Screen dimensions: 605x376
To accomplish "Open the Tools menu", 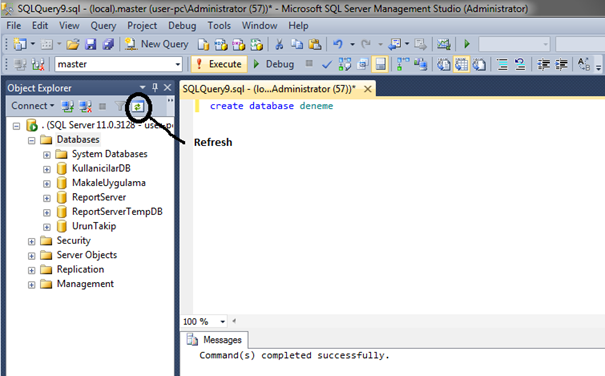I will 219,25.
